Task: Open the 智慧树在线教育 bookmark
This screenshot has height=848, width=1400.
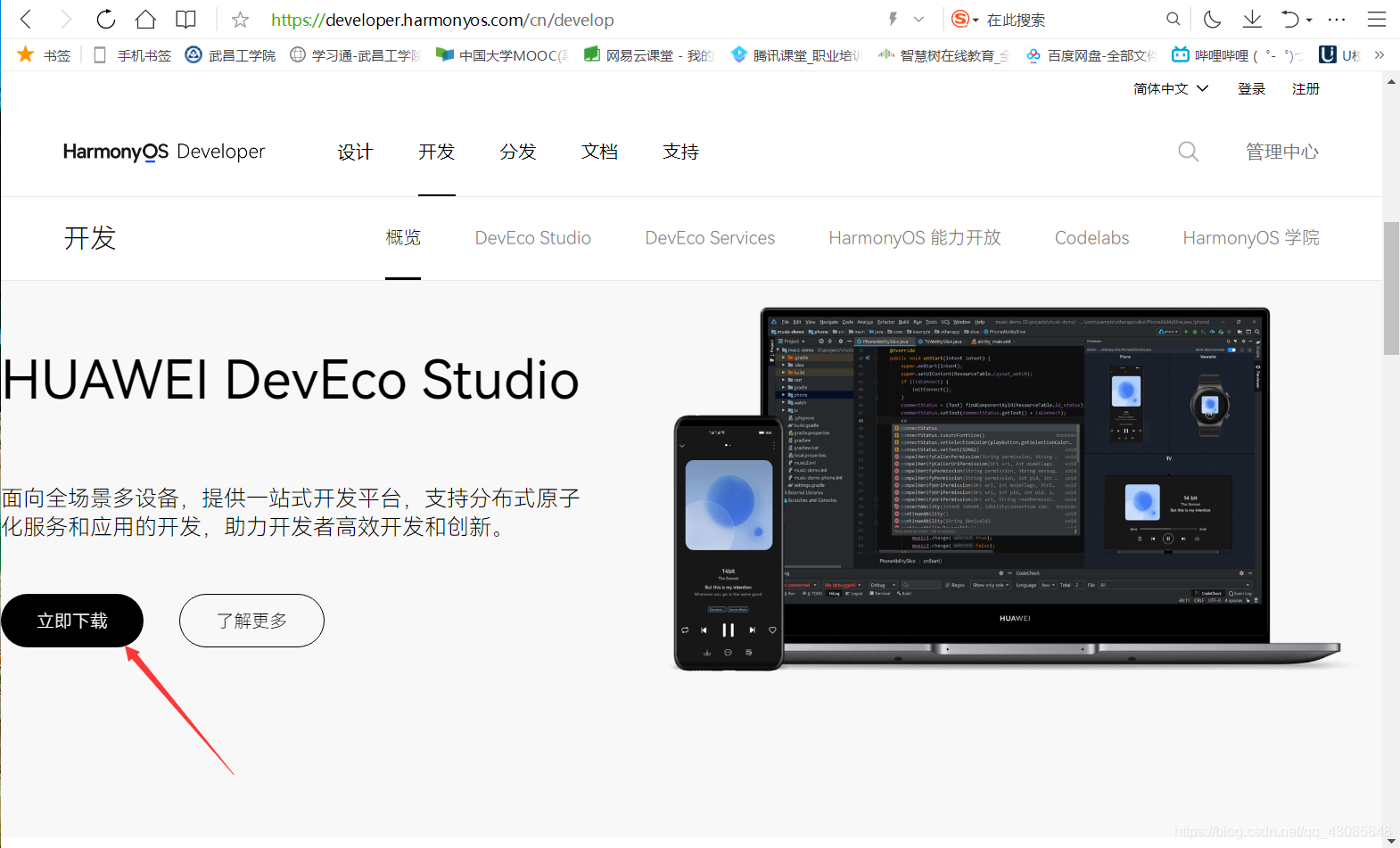Action: [x=943, y=55]
